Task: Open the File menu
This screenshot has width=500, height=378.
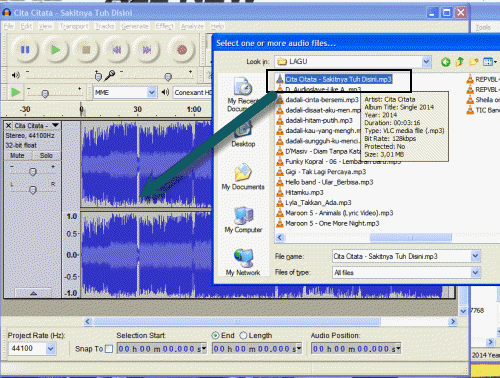Action: (9, 26)
